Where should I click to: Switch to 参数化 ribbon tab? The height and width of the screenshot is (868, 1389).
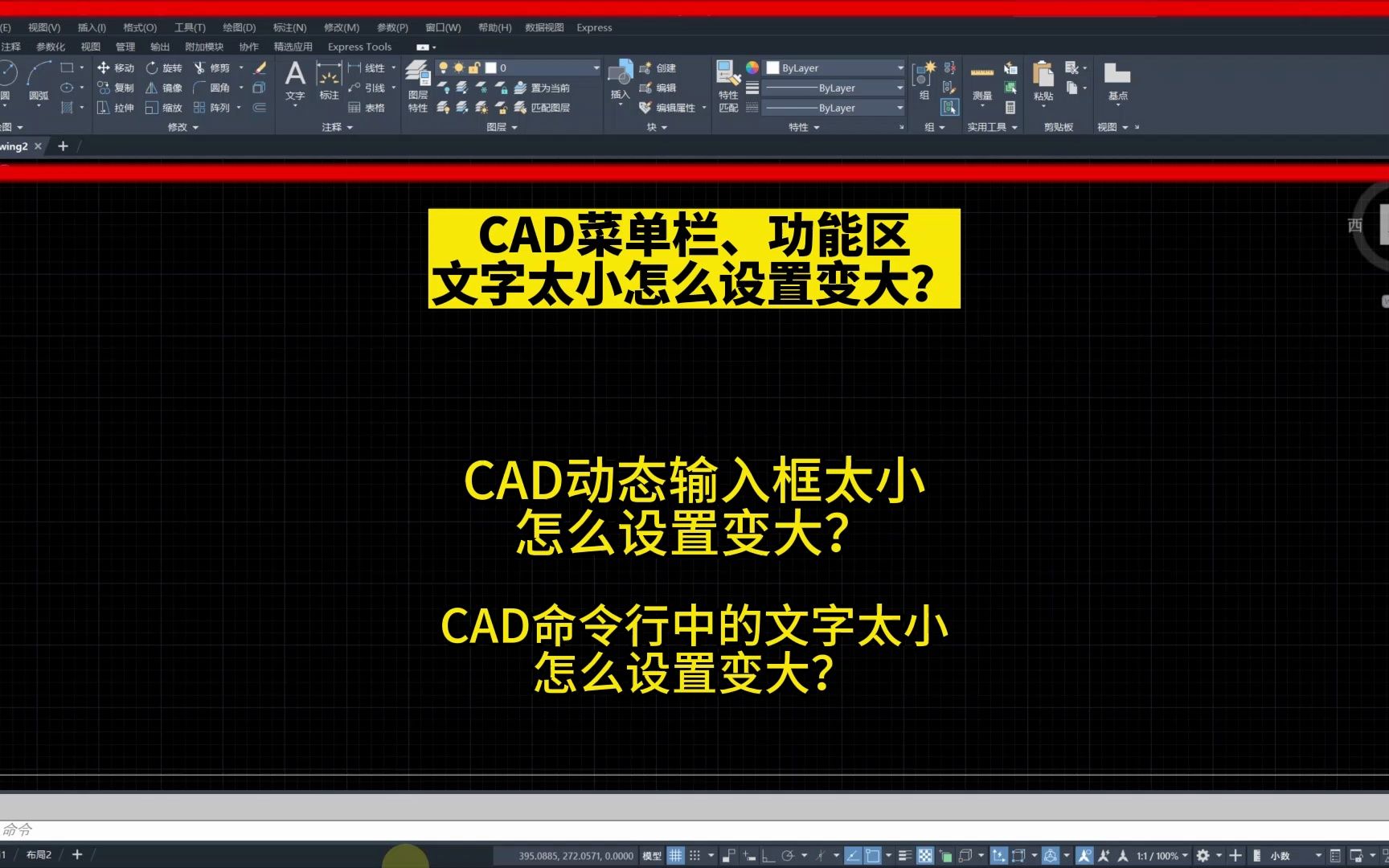(x=51, y=47)
